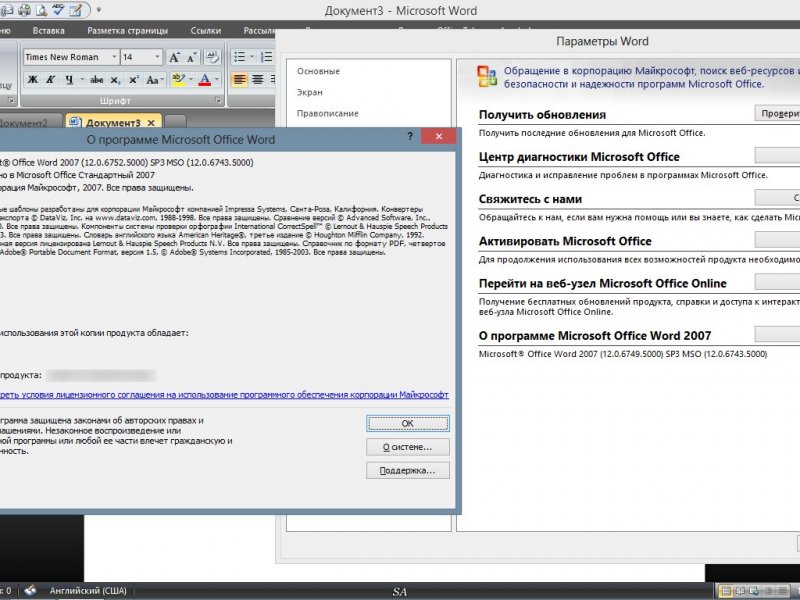This screenshot has height=600, width=800.
Task: Open Print Preview from quick access toolbar
Action: (42, 9)
